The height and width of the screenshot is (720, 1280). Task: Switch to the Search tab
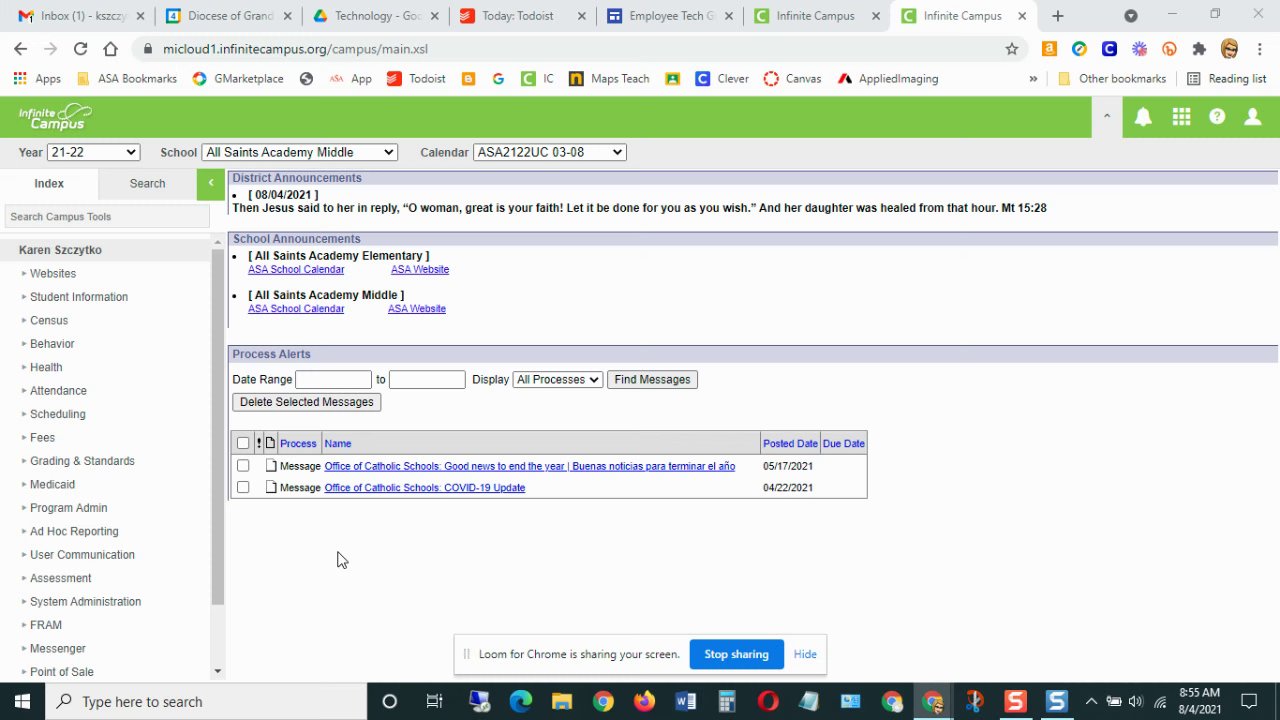pyautogui.click(x=147, y=183)
